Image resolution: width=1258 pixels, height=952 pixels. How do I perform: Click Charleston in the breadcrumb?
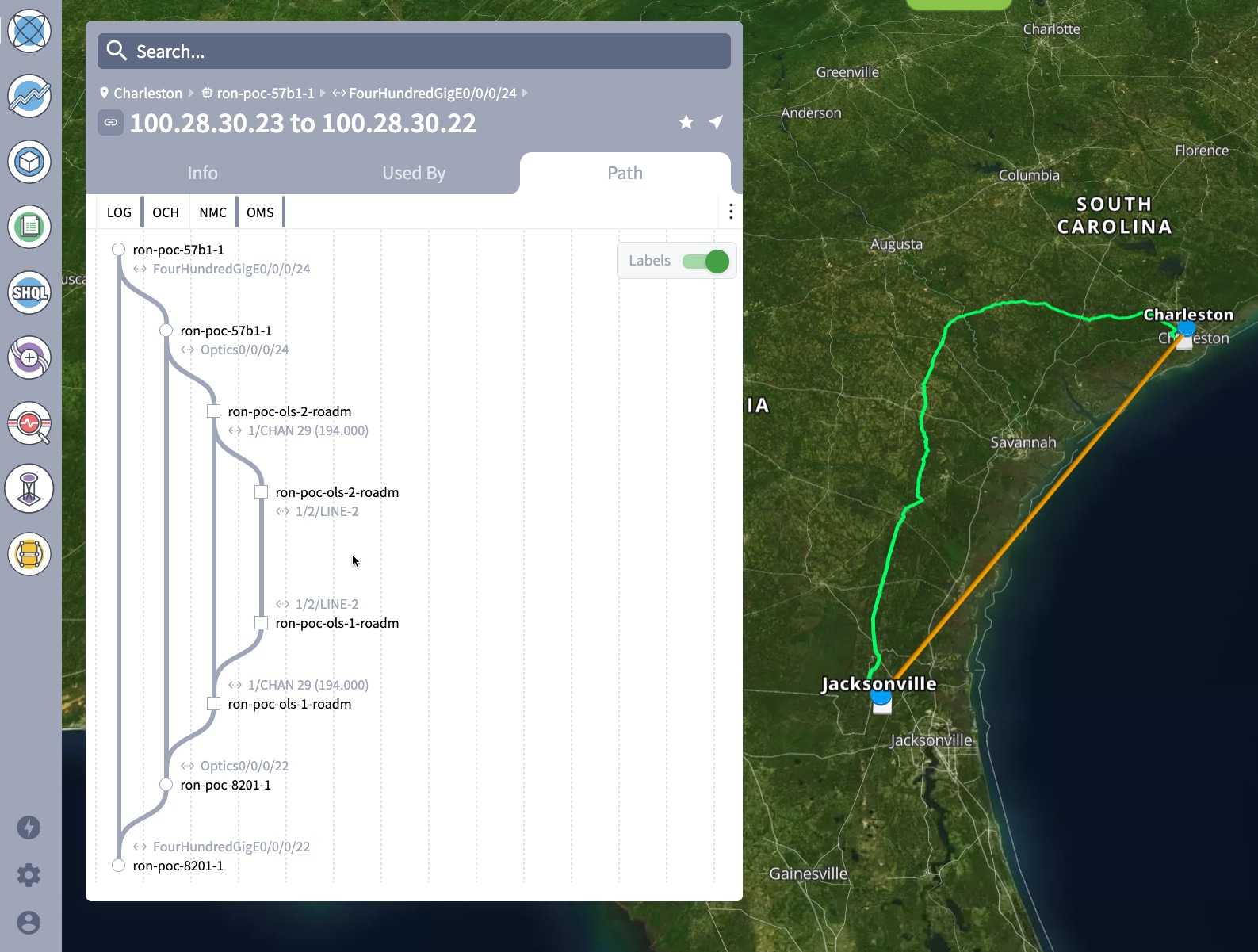pos(147,93)
